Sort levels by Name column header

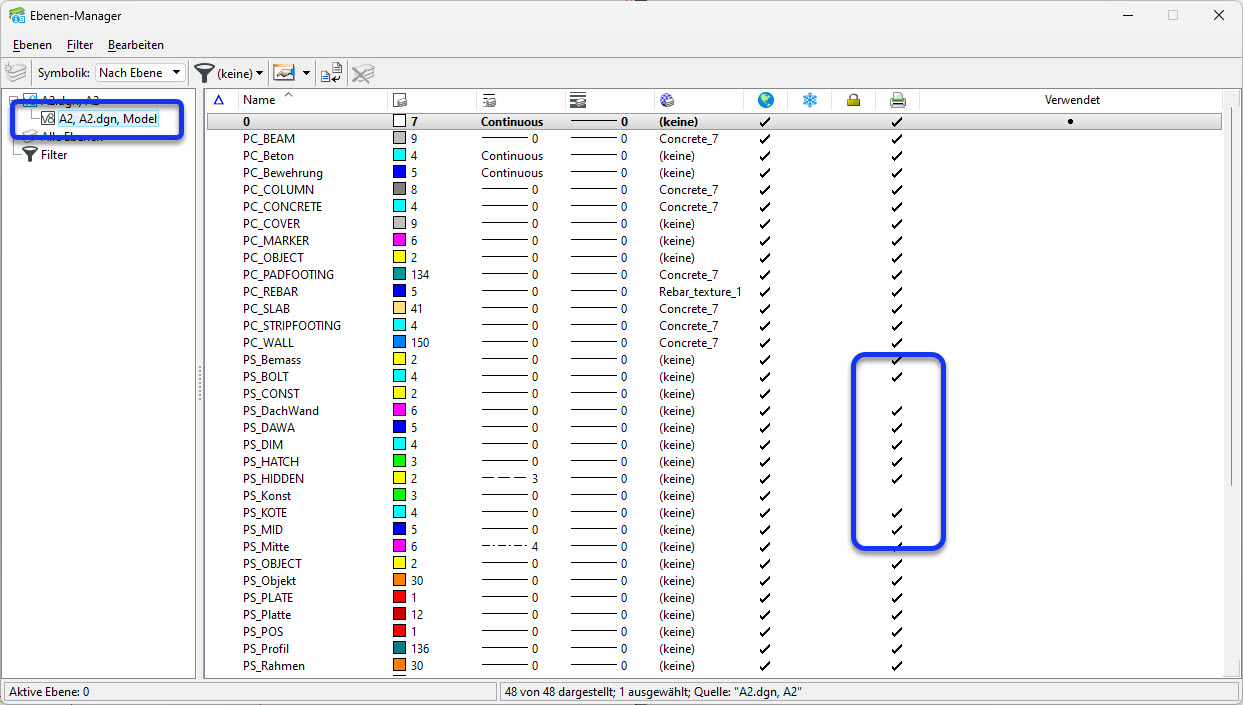[x=260, y=100]
